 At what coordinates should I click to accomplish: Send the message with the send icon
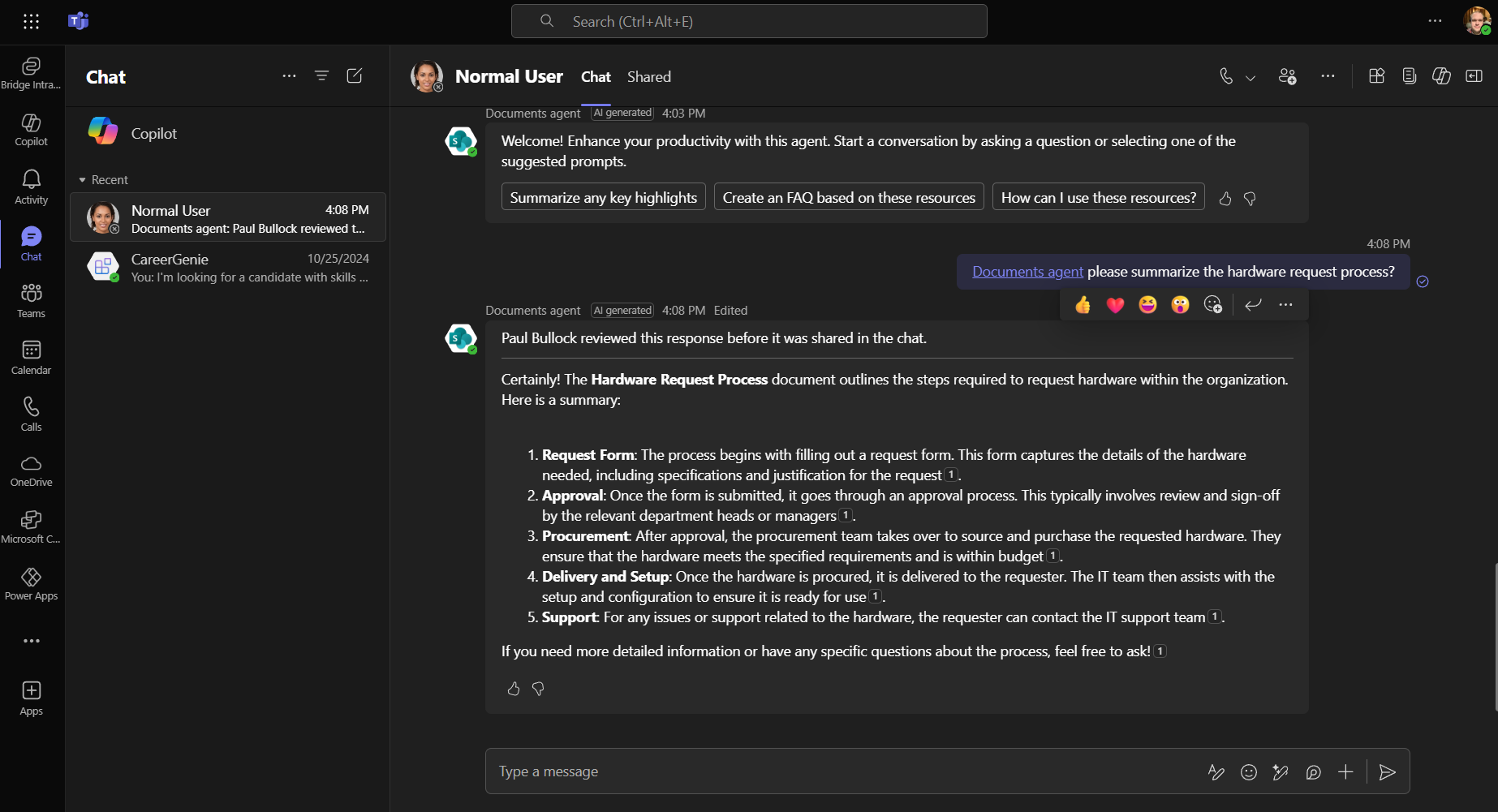click(1387, 771)
